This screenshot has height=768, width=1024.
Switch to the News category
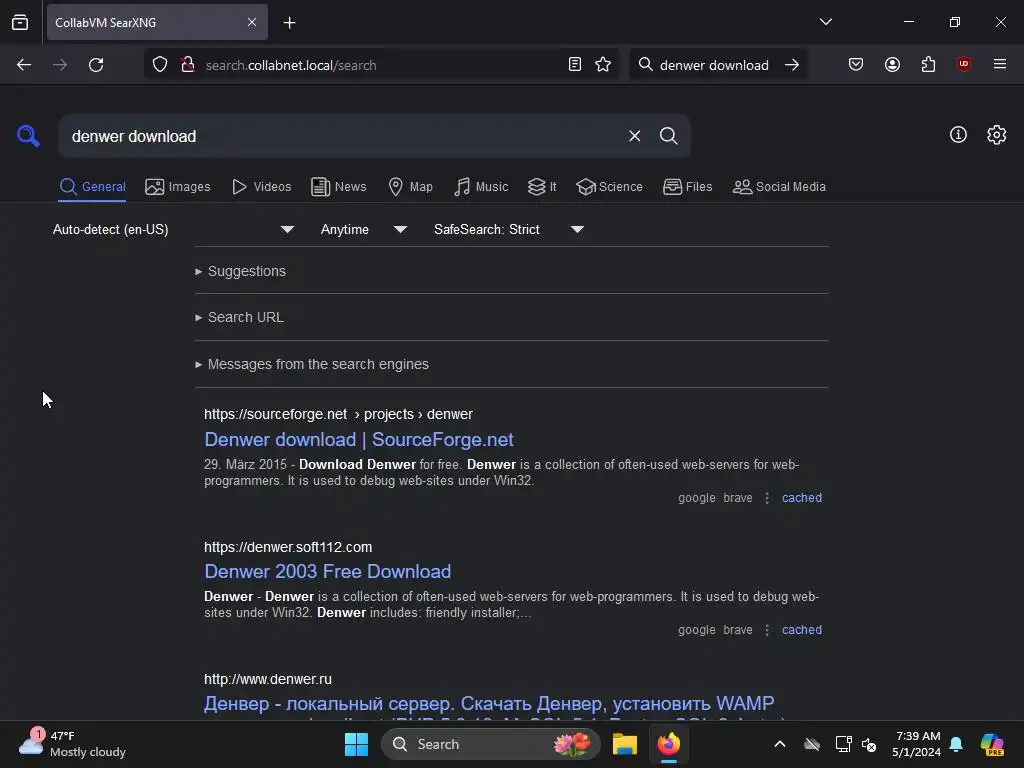tap(338, 187)
